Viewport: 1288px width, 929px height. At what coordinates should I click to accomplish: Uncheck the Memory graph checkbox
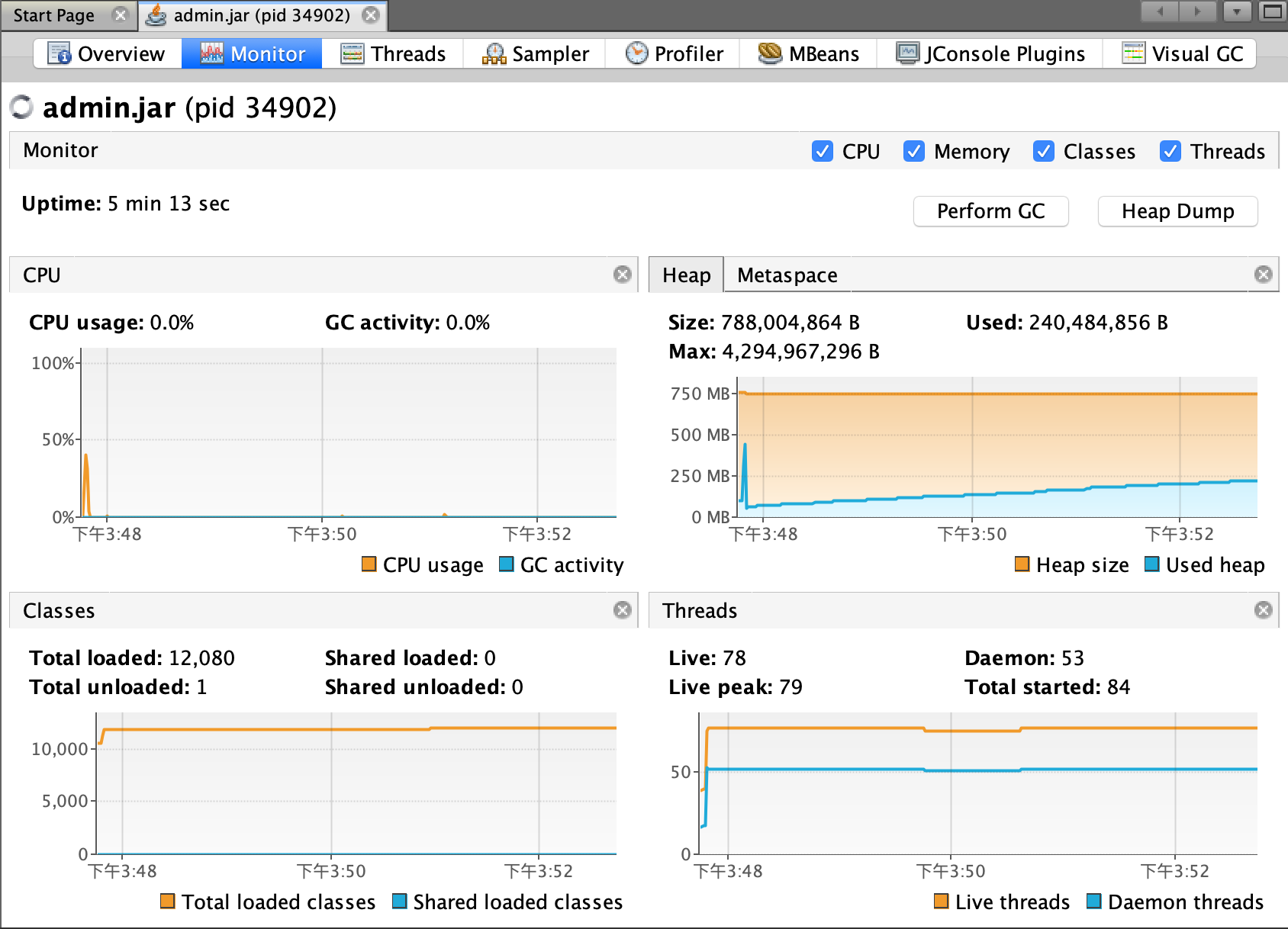coord(913,151)
